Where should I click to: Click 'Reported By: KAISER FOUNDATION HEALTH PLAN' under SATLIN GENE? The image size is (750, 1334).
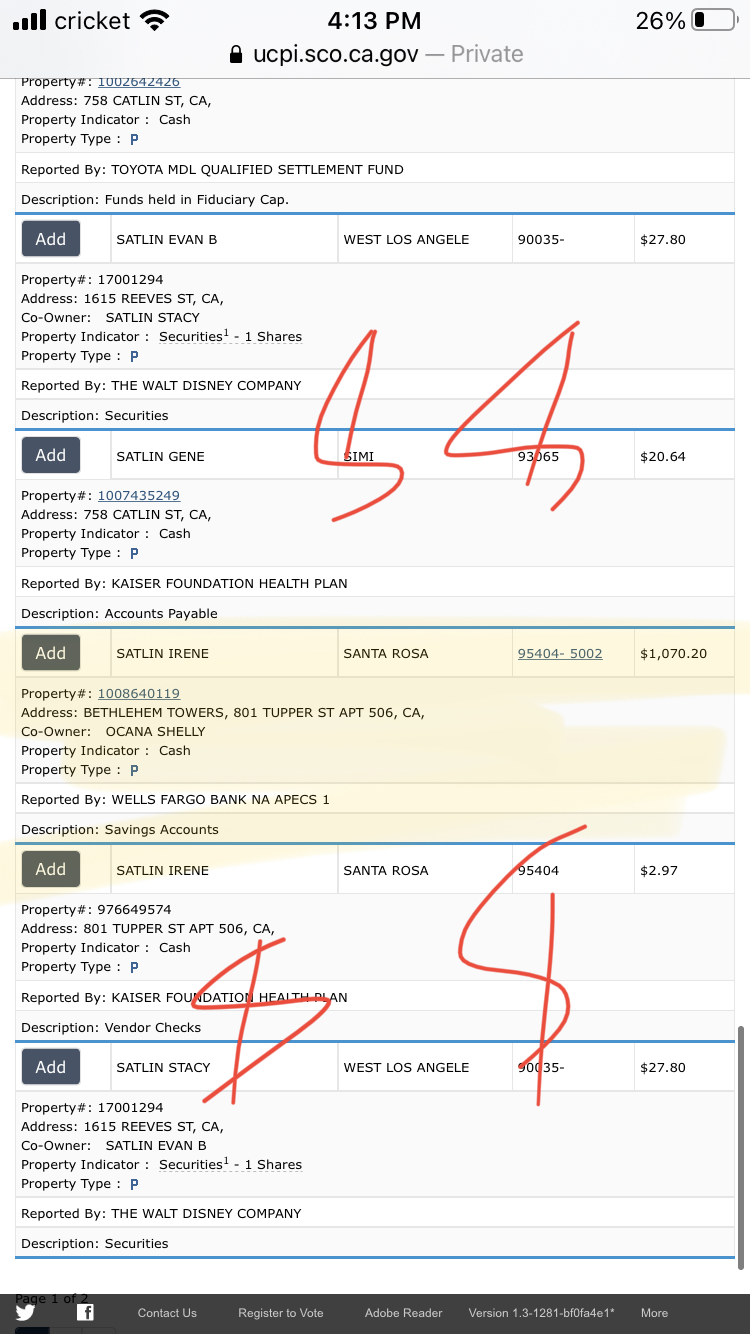click(x=184, y=584)
